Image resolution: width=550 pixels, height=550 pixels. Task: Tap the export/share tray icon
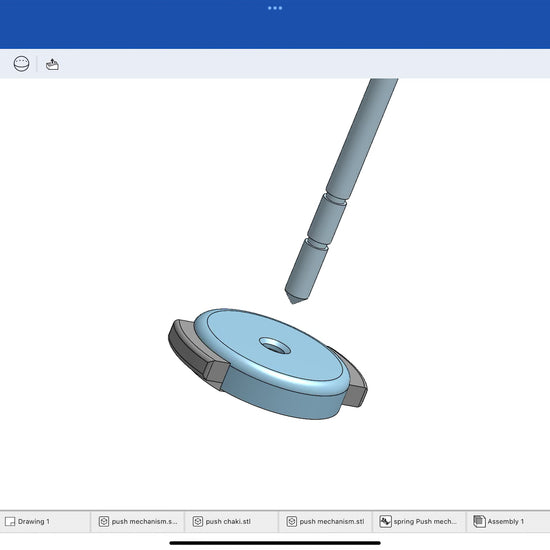click(52, 65)
